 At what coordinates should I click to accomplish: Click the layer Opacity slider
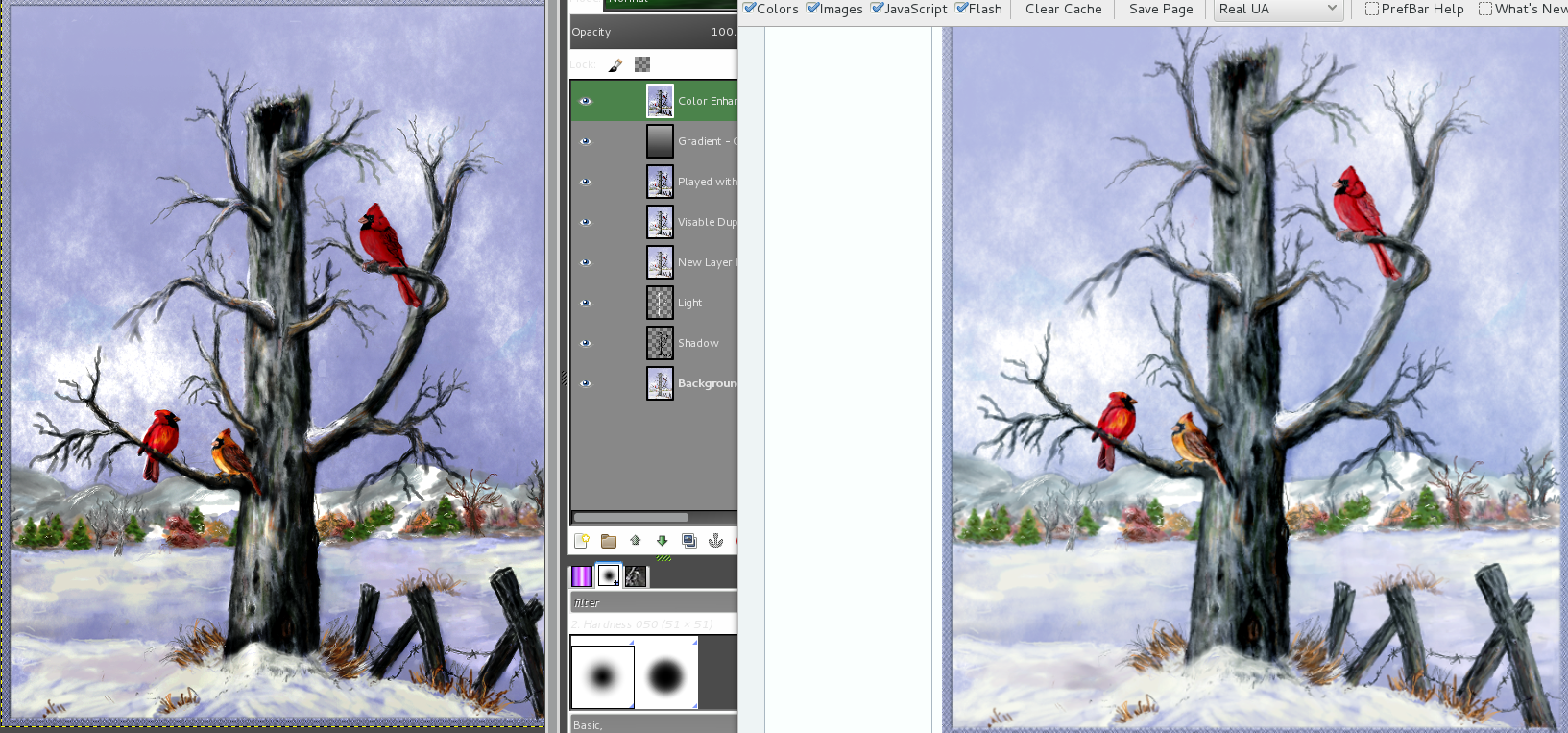click(x=653, y=32)
